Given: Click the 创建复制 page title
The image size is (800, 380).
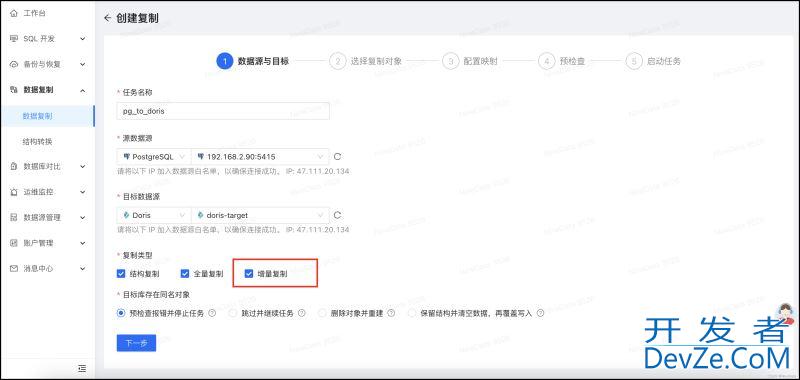Looking at the screenshot, I should coord(137,18).
